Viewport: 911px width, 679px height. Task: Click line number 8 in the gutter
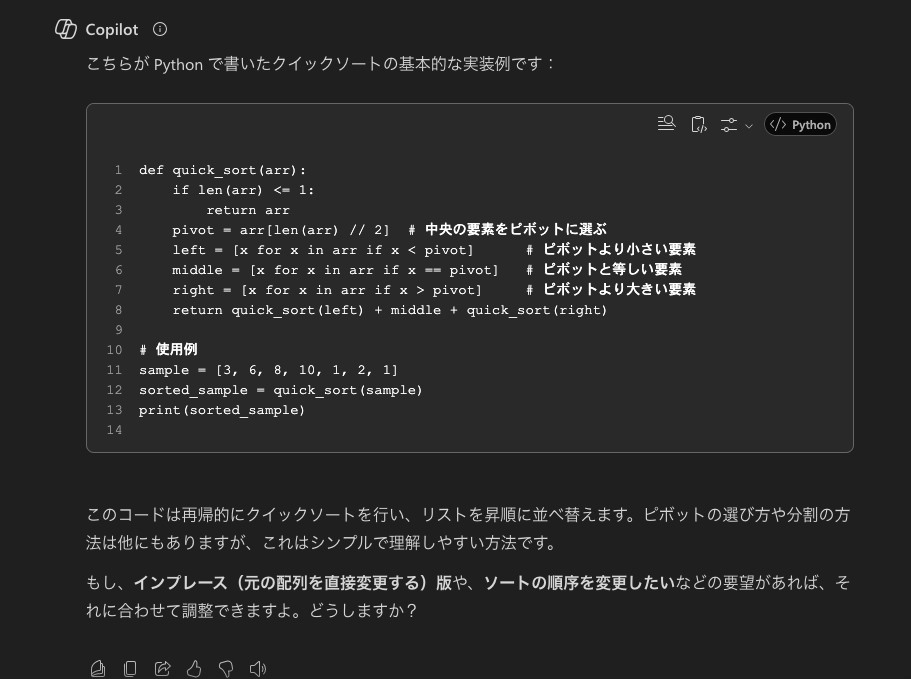click(118, 310)
